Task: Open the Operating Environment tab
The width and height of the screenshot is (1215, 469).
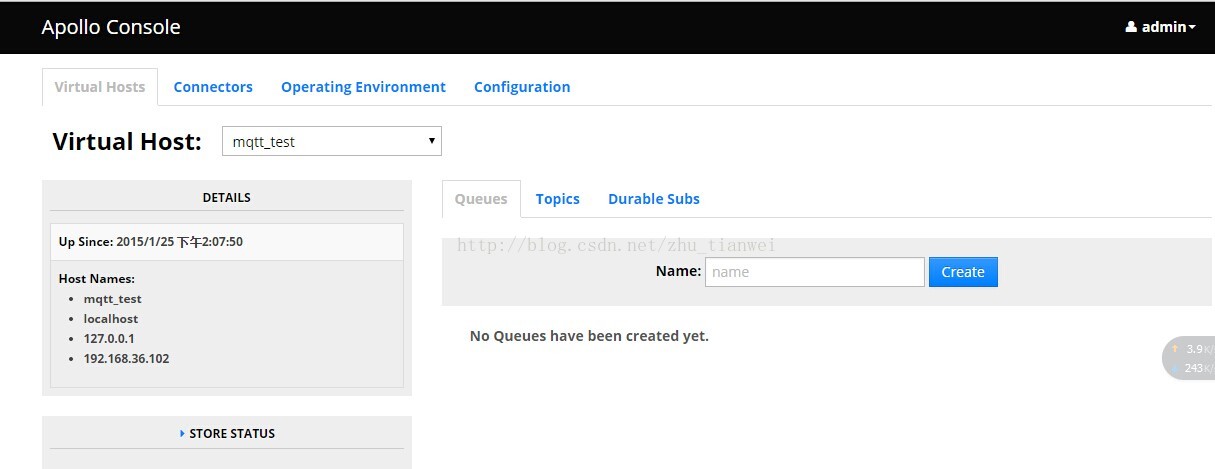Action: coord(363,87)
